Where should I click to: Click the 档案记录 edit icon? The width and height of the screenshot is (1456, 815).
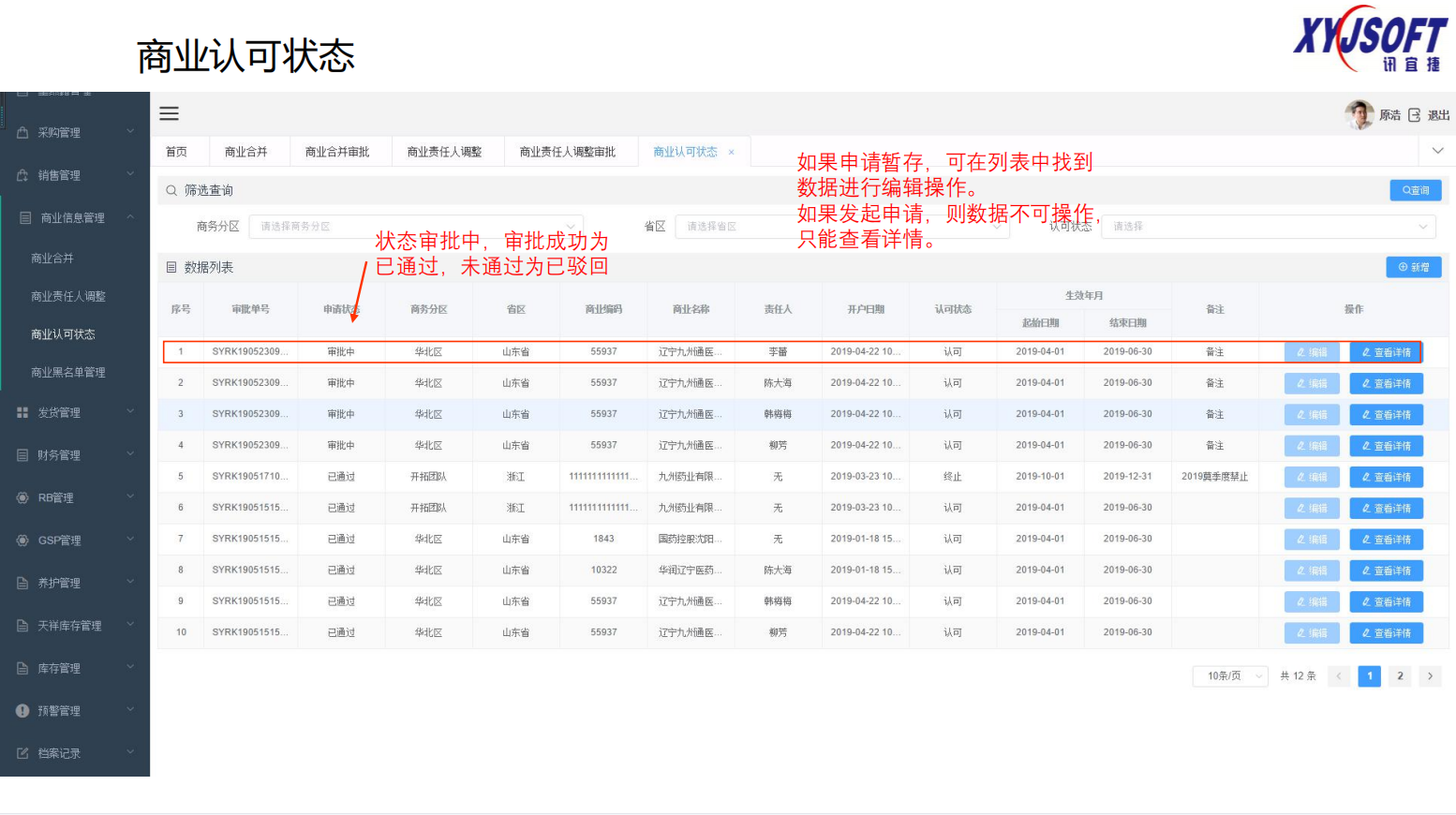tap(22, 753)
